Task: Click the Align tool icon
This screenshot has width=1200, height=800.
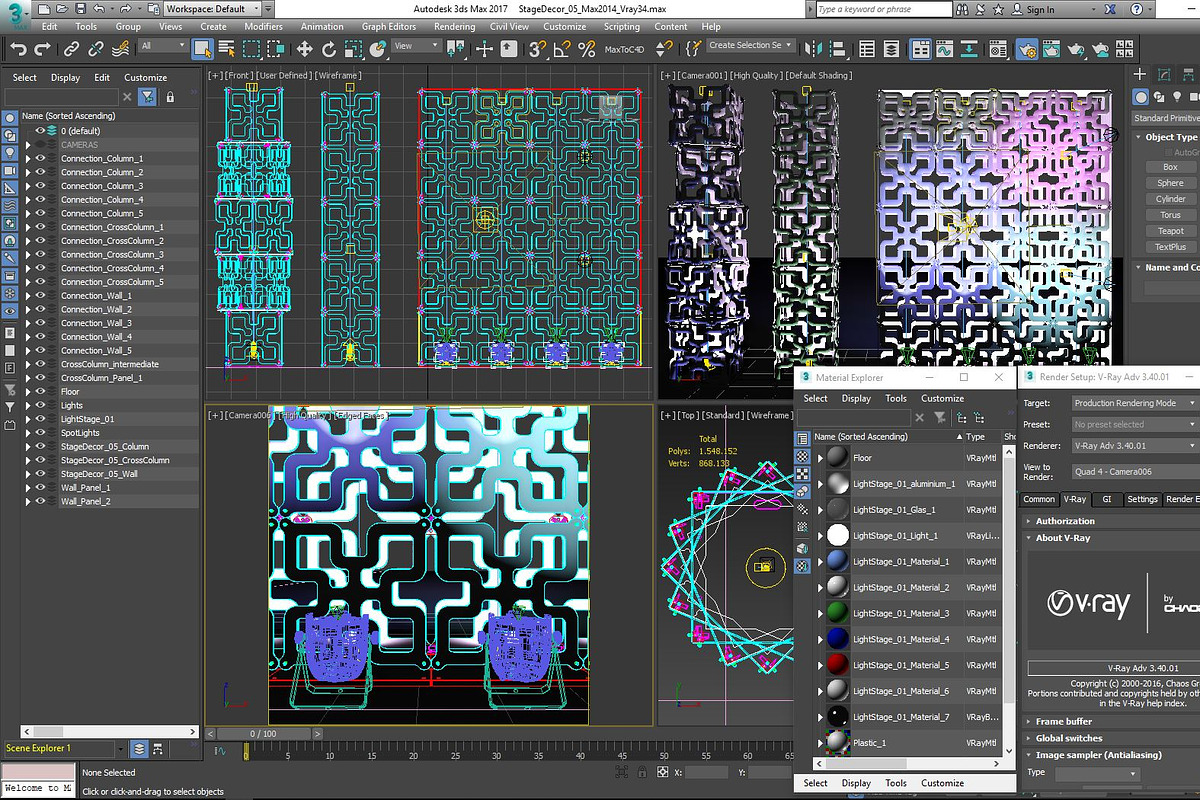Action: [x=839, y=48]
